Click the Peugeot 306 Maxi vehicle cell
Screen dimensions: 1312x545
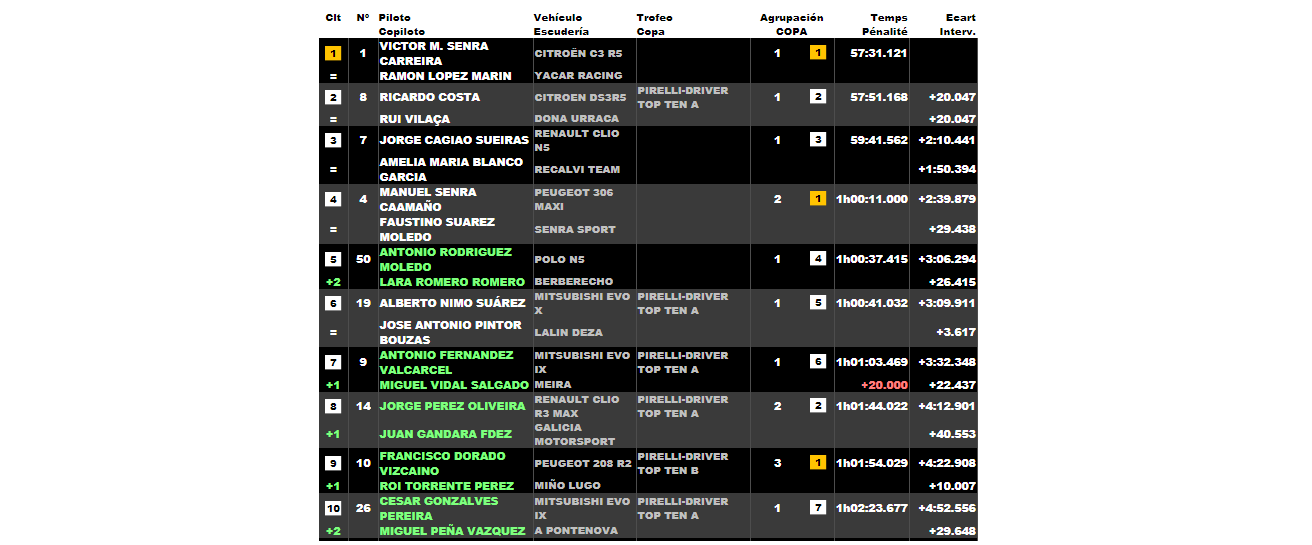pos(574,199)
